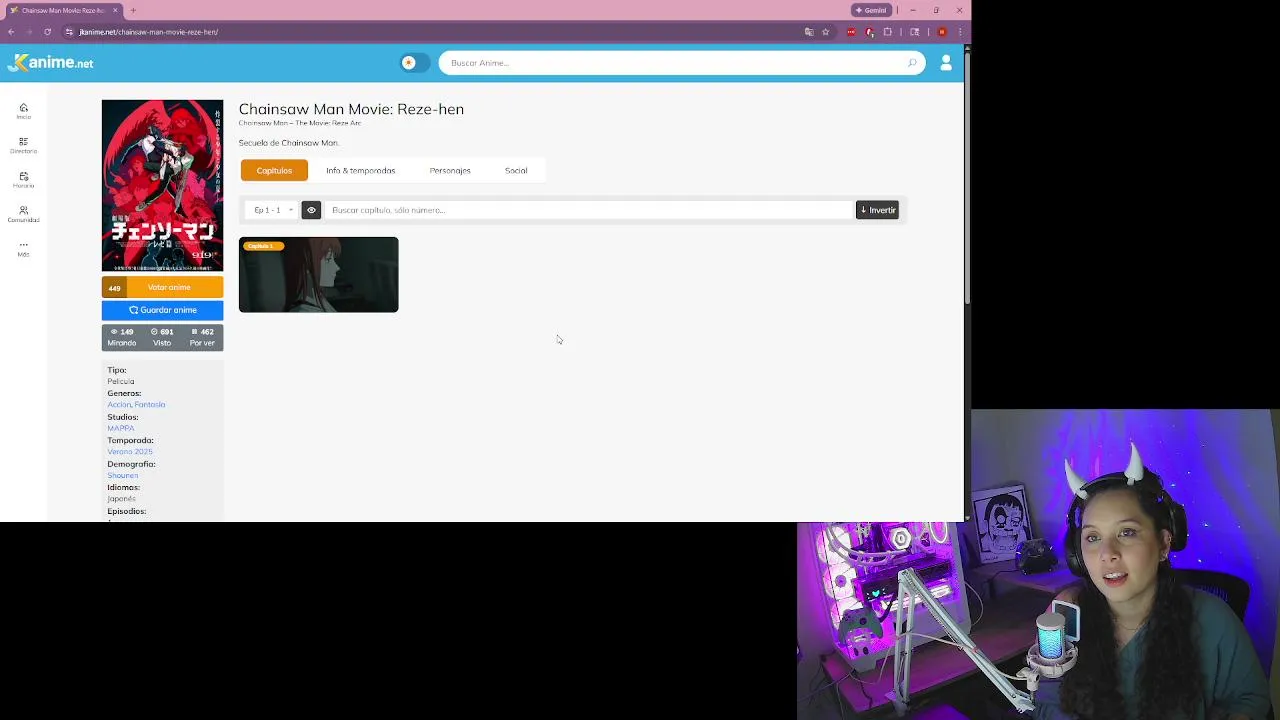1280x720 pixels.
Task: Reload the page with browser refresh icon
Action: (x=47, y=32)
